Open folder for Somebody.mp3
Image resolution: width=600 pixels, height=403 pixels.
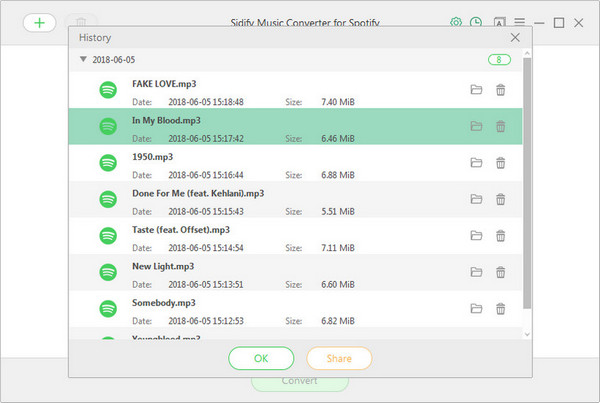pos(476,309)
